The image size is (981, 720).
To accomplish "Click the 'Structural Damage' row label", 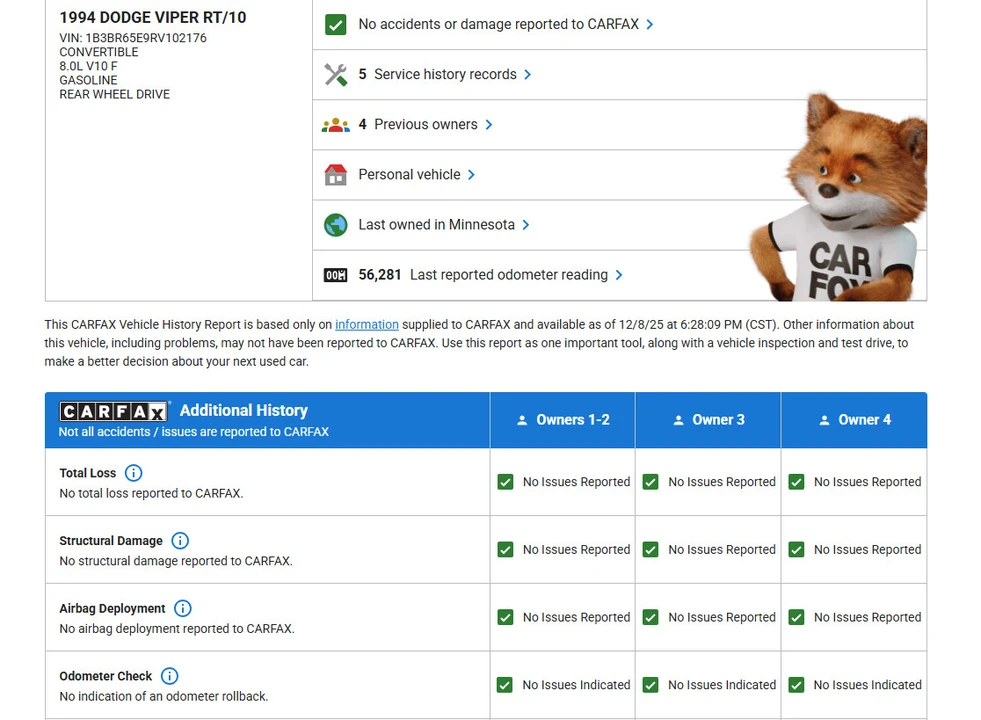I will point(111,540).
